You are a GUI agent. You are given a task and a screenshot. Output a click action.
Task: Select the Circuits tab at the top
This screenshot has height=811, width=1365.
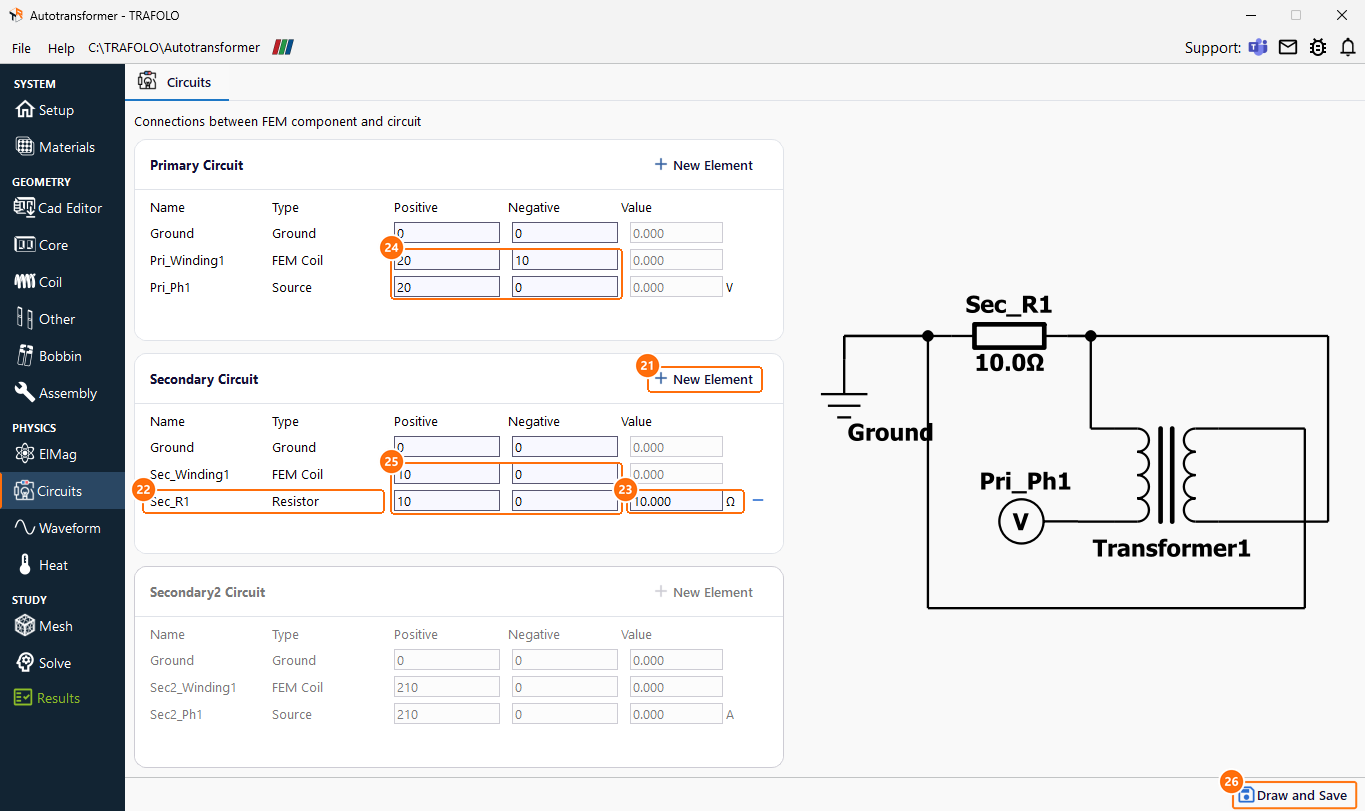click(176, 82)
